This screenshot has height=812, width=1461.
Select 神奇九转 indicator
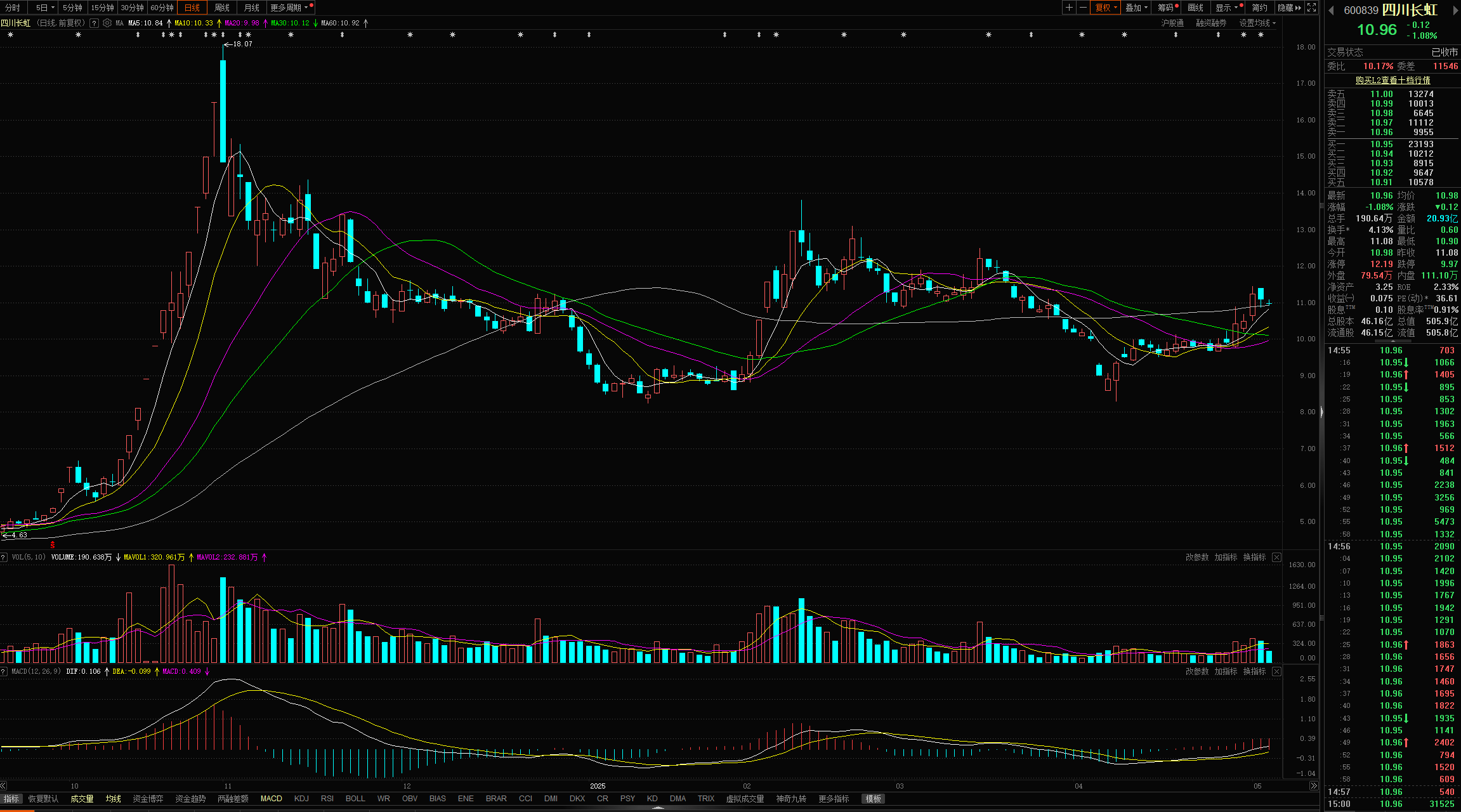pos(791,799)
